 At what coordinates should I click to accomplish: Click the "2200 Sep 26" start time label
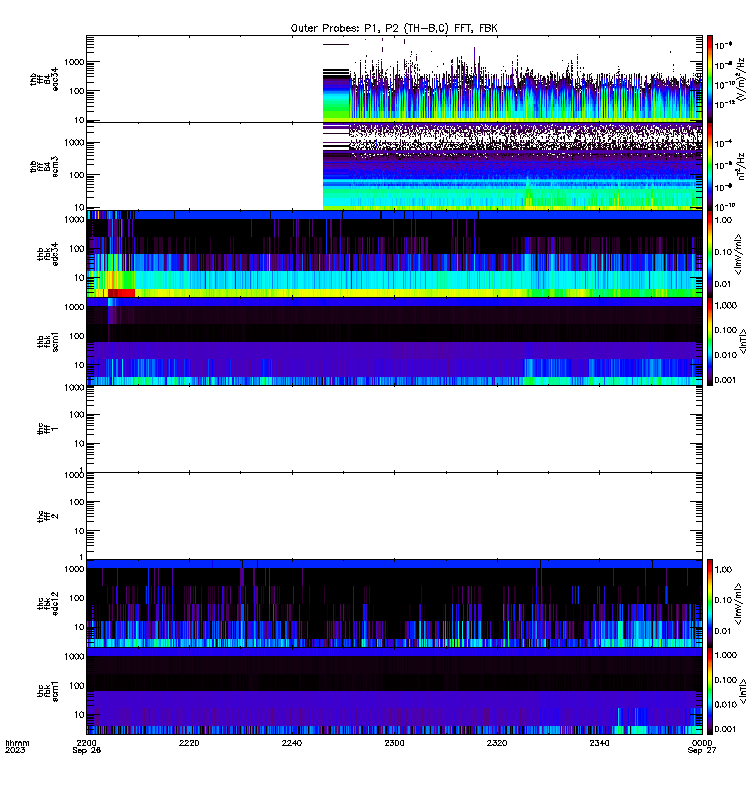87,746
